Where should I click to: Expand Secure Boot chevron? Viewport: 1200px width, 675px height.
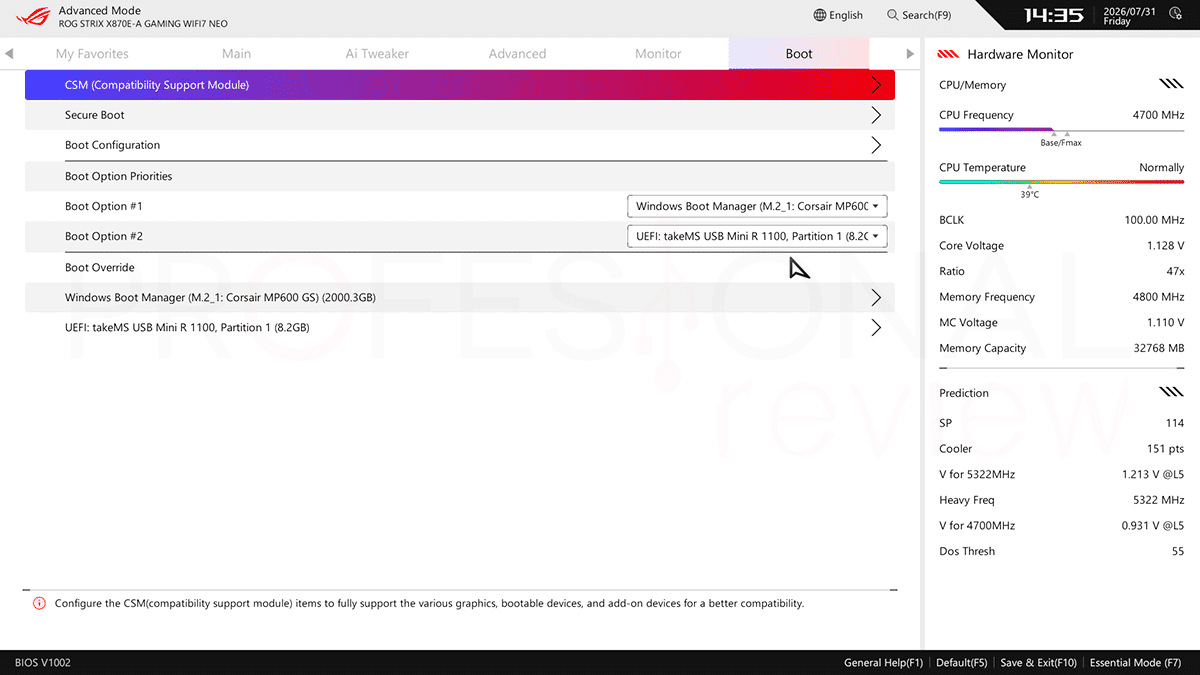pyautogui.click(x=876, y=115)
